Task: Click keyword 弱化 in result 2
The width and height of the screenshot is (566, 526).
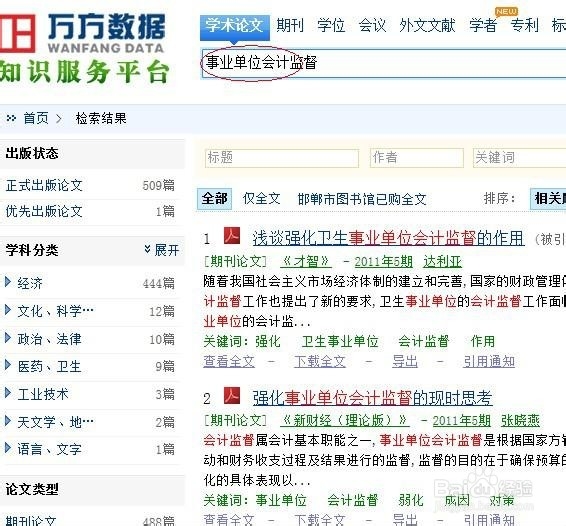Action: point(411,500)
